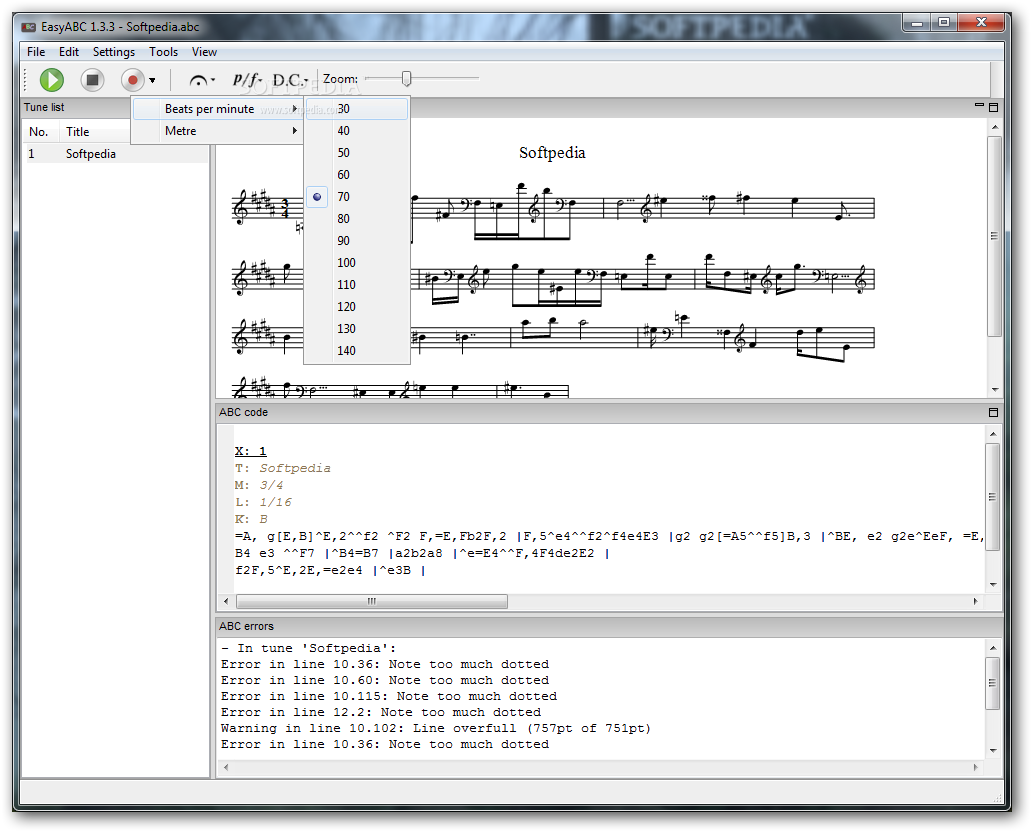Open the Tools menu
The height and width of the screenshot is (832, 1032).
(163, 52)
